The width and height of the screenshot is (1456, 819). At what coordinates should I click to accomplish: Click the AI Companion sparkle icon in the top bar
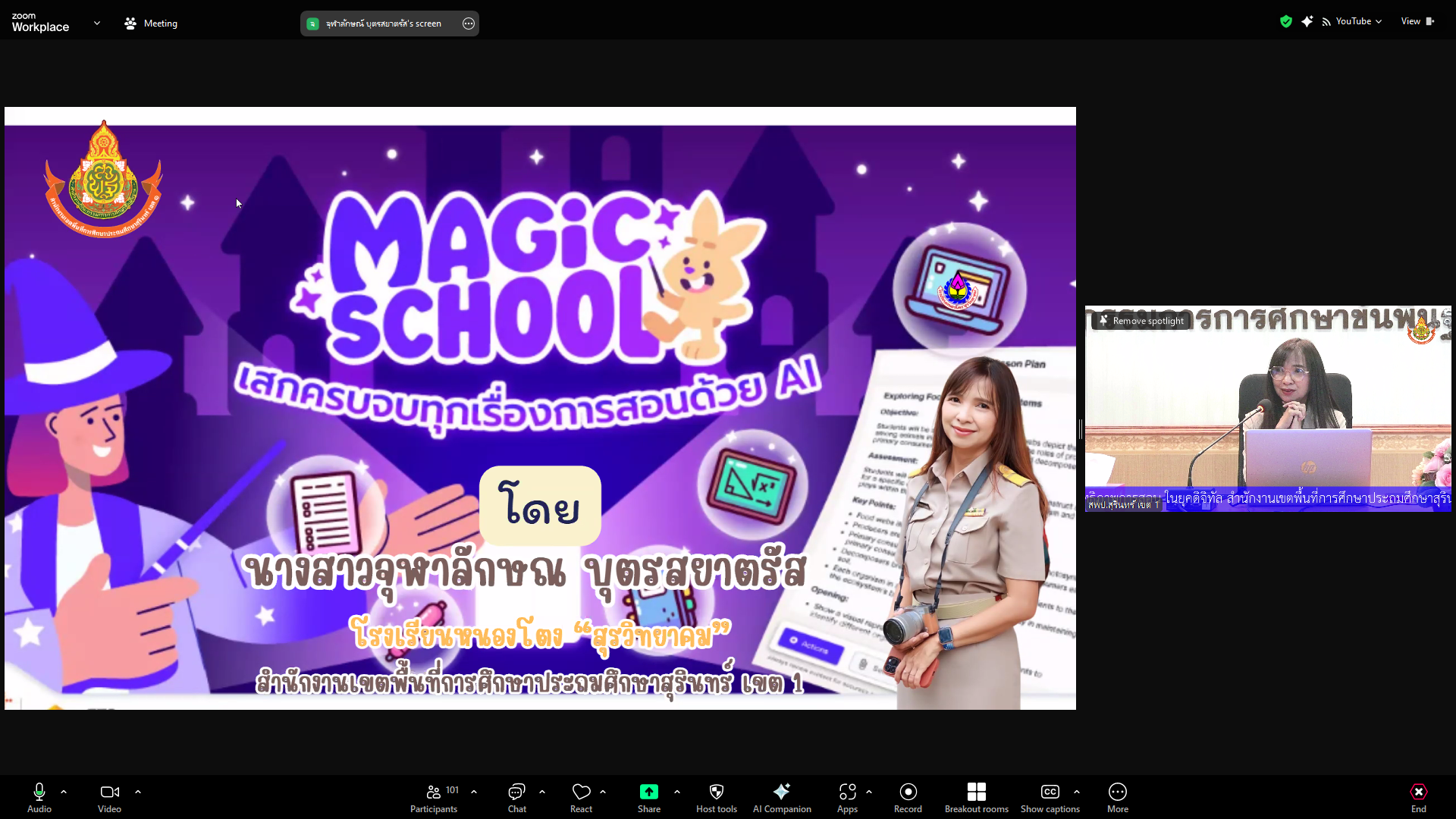pyautogui.click(x=1307, y=21)
